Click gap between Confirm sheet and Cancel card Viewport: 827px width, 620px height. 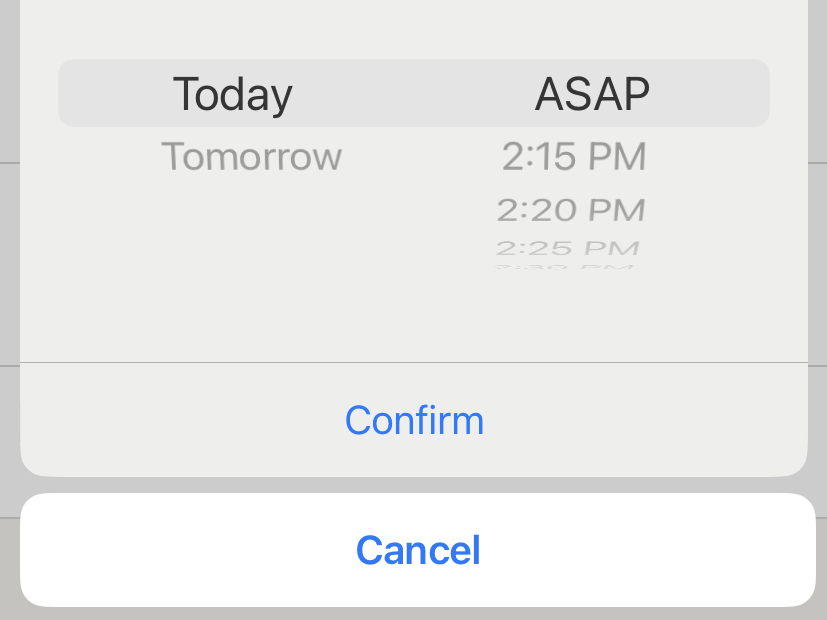coord(414,485)
